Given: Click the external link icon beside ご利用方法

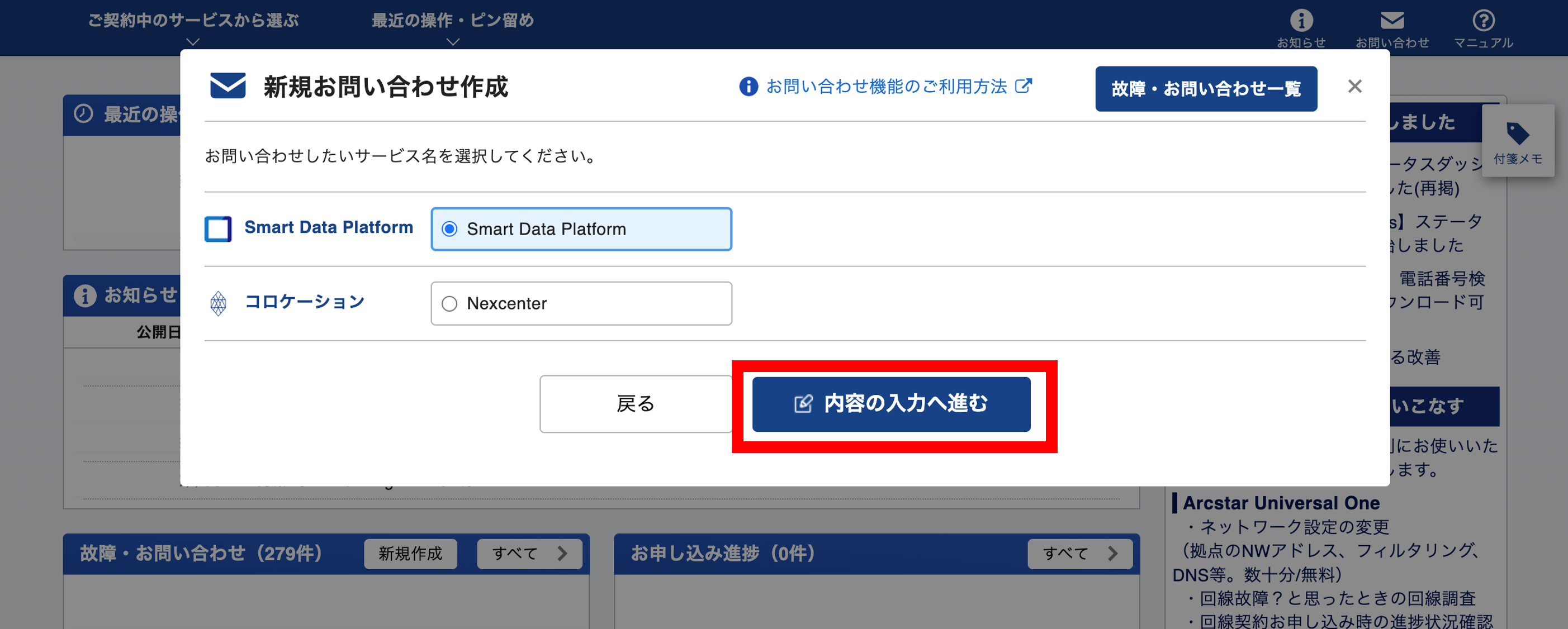Looking at the screenshot, I should [x=1023, y=87].
